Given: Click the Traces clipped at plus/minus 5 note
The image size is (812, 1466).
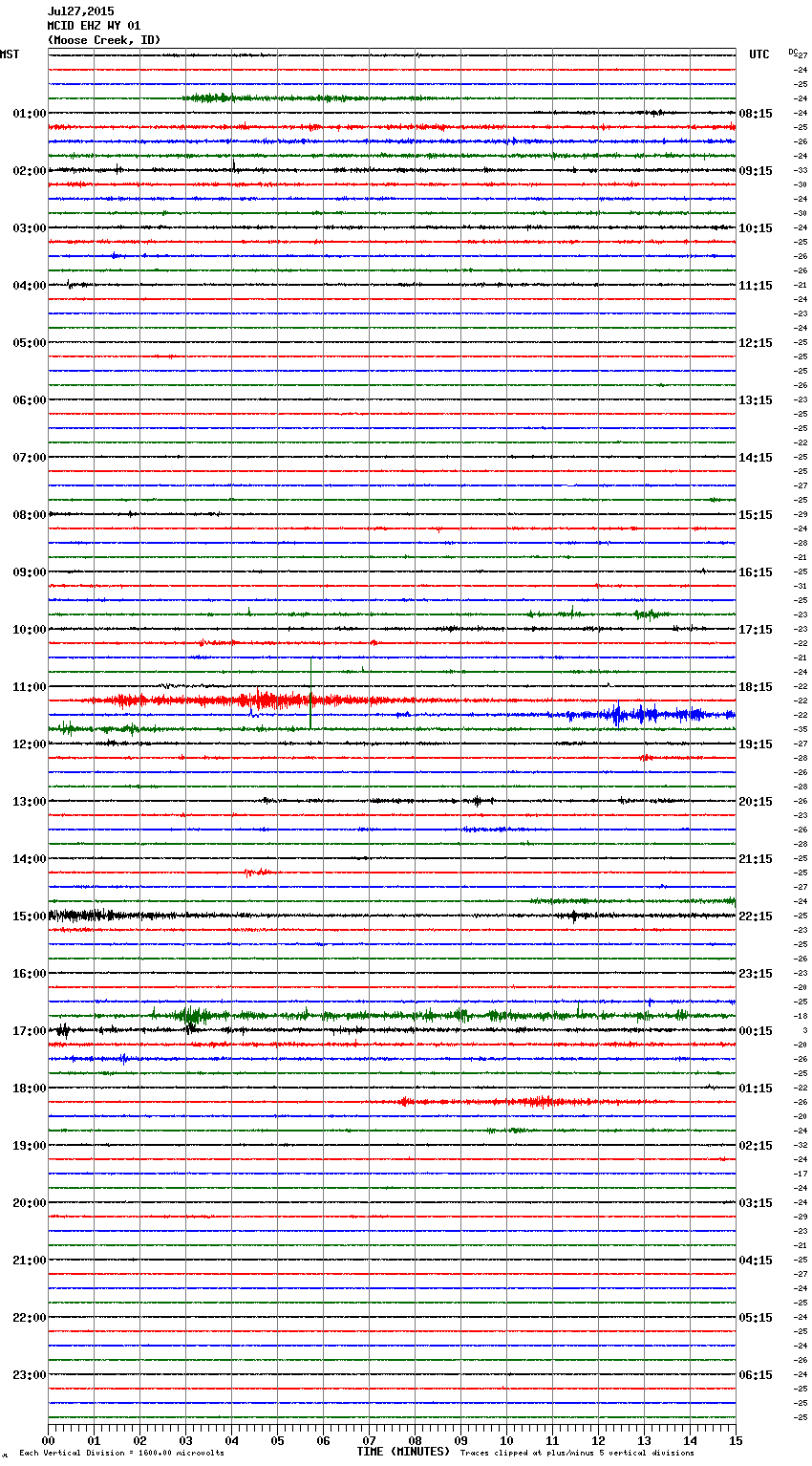Looking at the screenshot, I should pyautogui.click(x=578, y=1454).
